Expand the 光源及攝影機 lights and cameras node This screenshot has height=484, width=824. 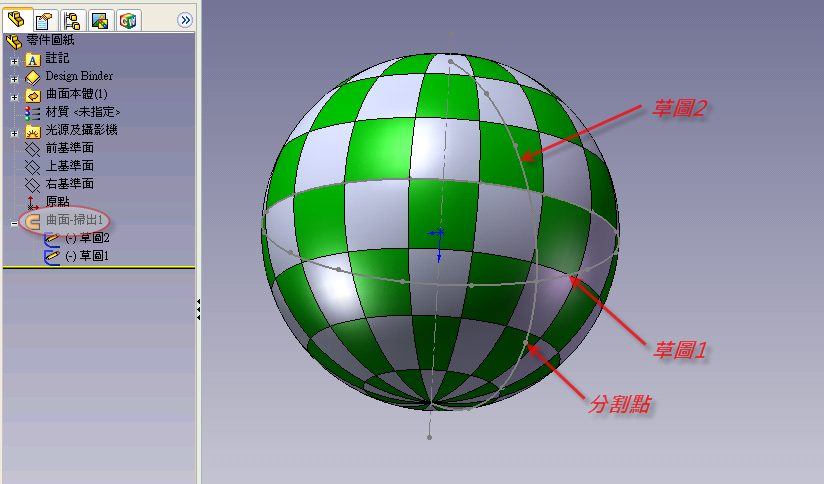click(14, 133)
